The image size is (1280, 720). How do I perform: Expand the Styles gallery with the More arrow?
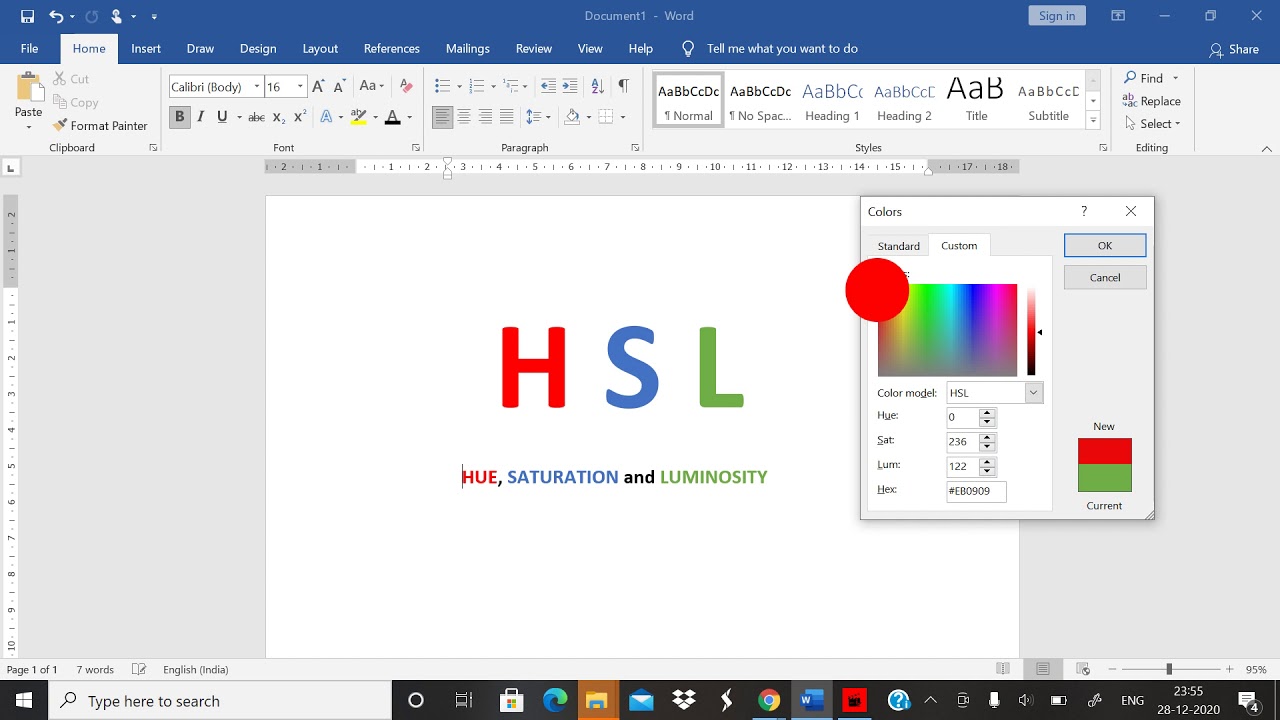[x=1093, y=121]
